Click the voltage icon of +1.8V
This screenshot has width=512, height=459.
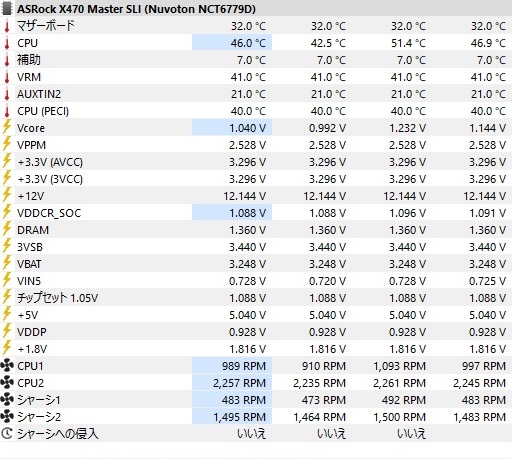pyautogui.click(x=7, y=348)
